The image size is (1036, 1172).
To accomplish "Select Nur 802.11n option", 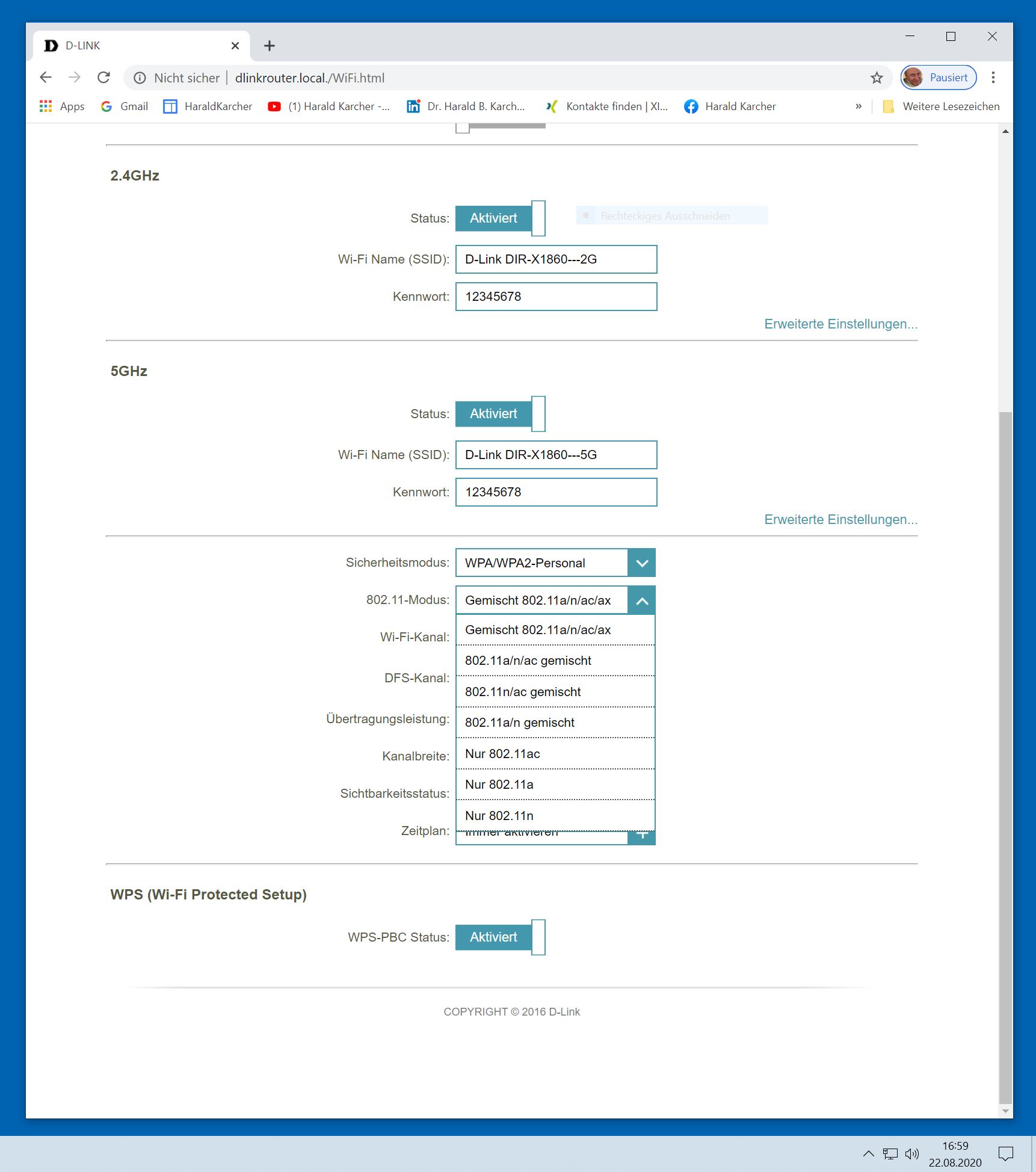I will pyautogui.click(x=555, y=816).
